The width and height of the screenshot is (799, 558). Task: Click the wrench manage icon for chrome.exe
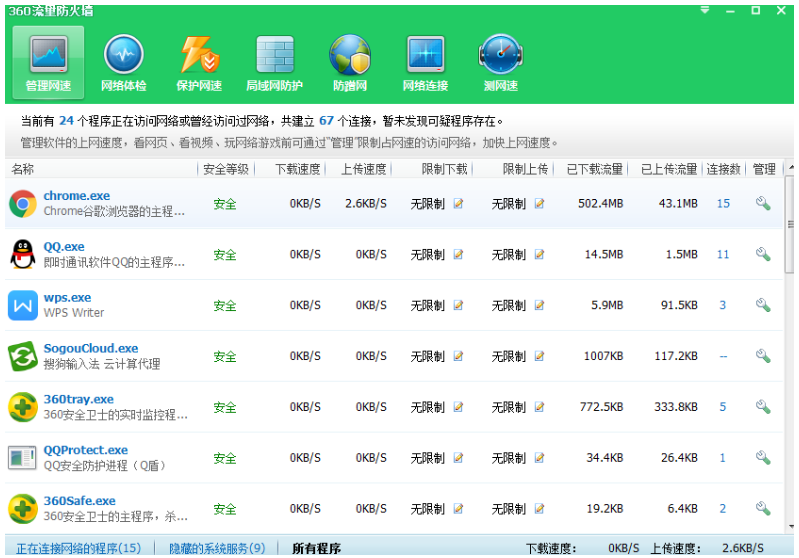point(763,203)
